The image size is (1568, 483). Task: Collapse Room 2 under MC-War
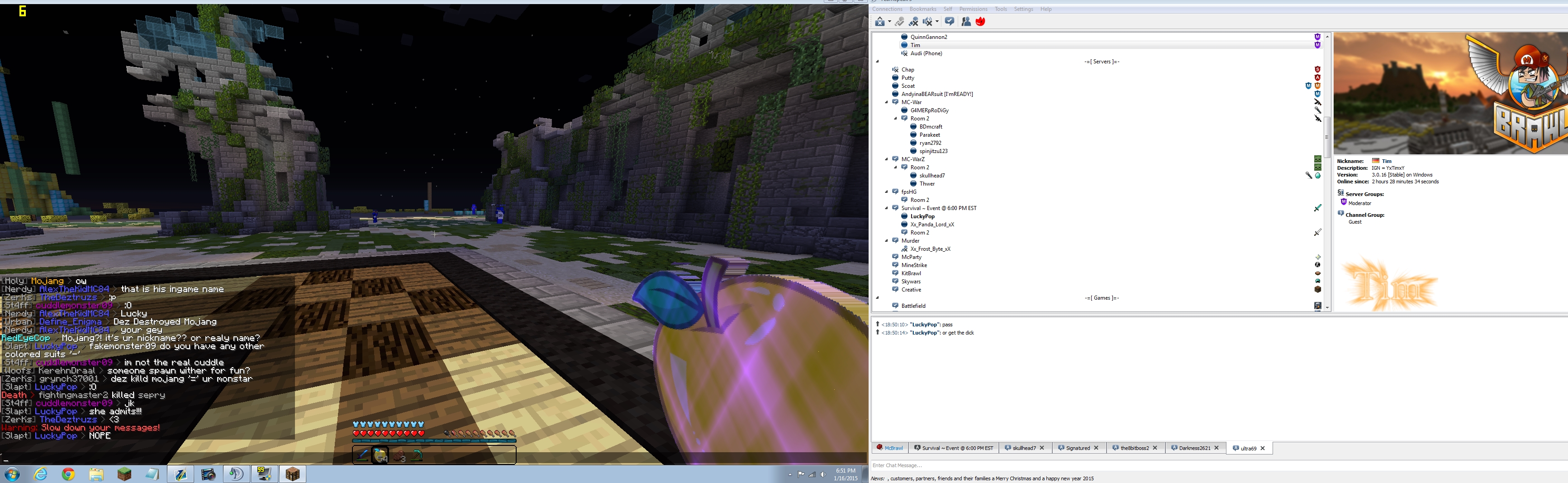[x=895, y=119]
